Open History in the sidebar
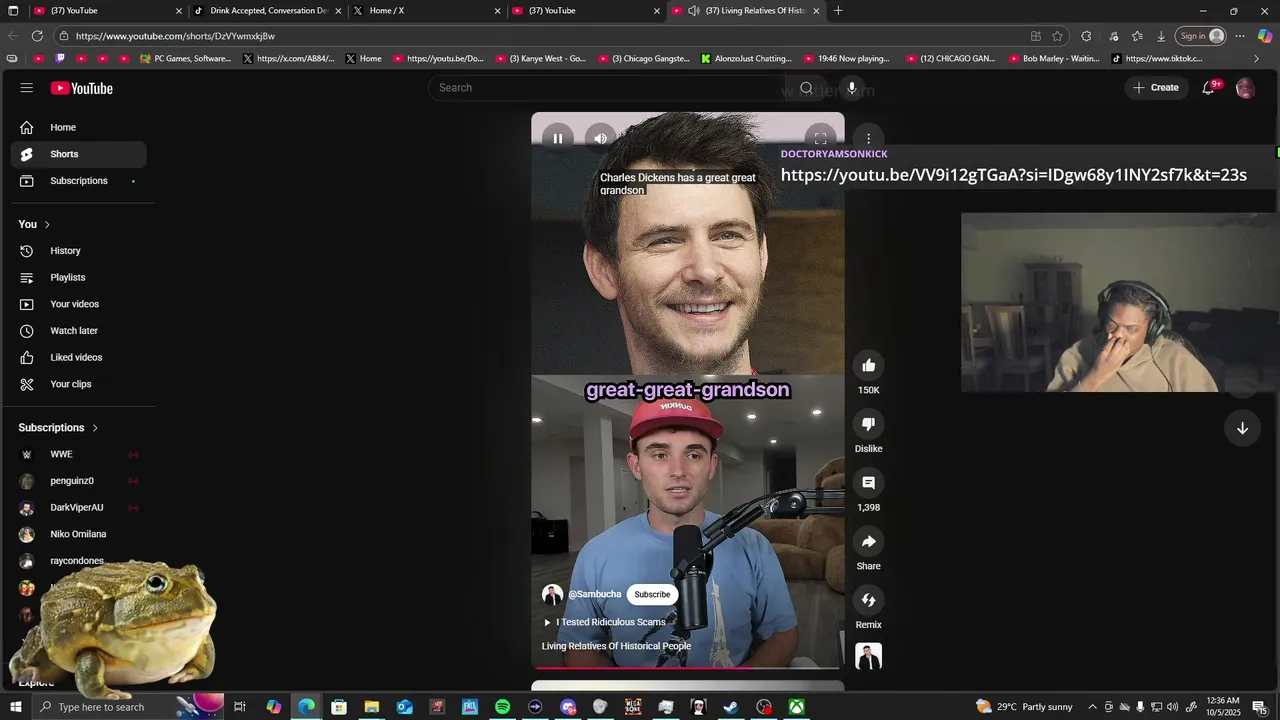This screenshot has height=720, width=1280. tap(78, 251)
